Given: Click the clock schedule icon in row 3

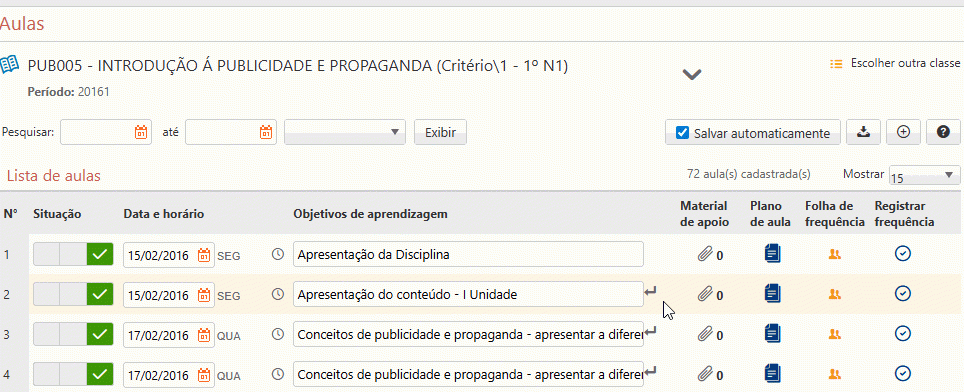Looking at the screenshot, I should [278, 334].
